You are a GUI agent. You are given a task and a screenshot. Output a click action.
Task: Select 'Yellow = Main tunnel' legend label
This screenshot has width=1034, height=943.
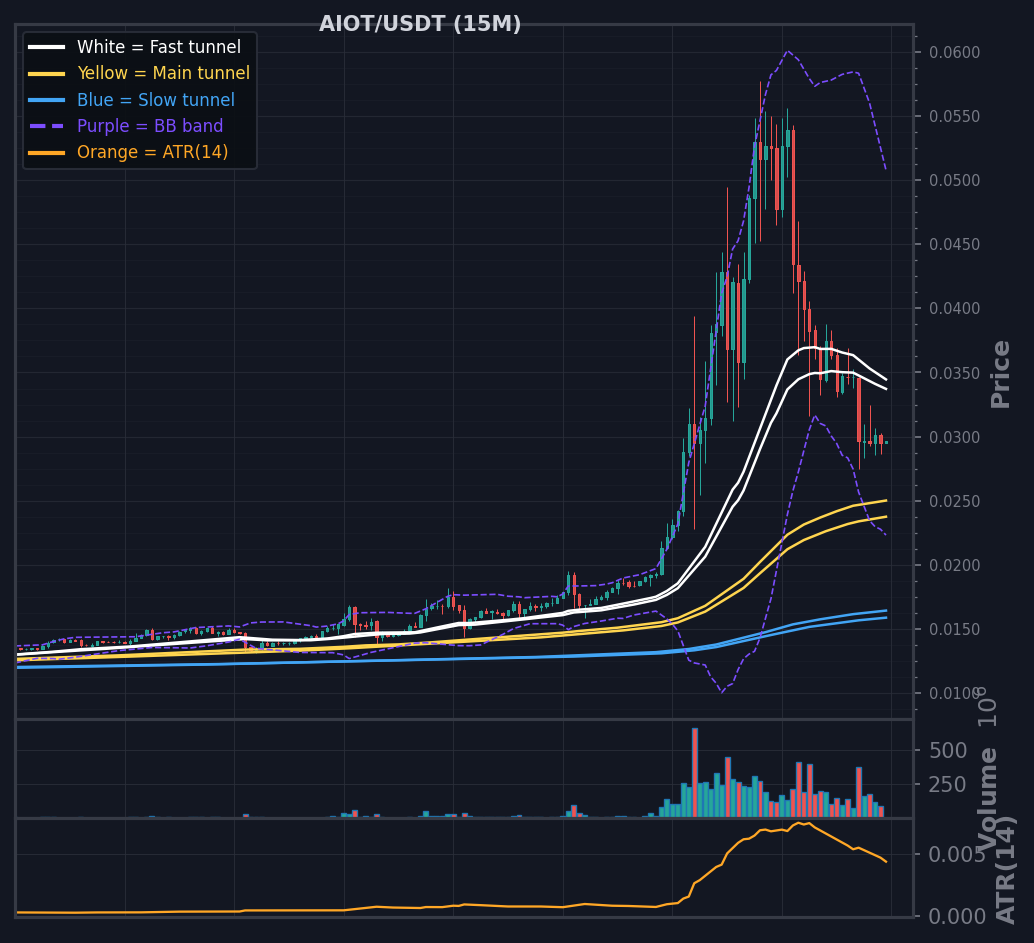pos(164,73)
